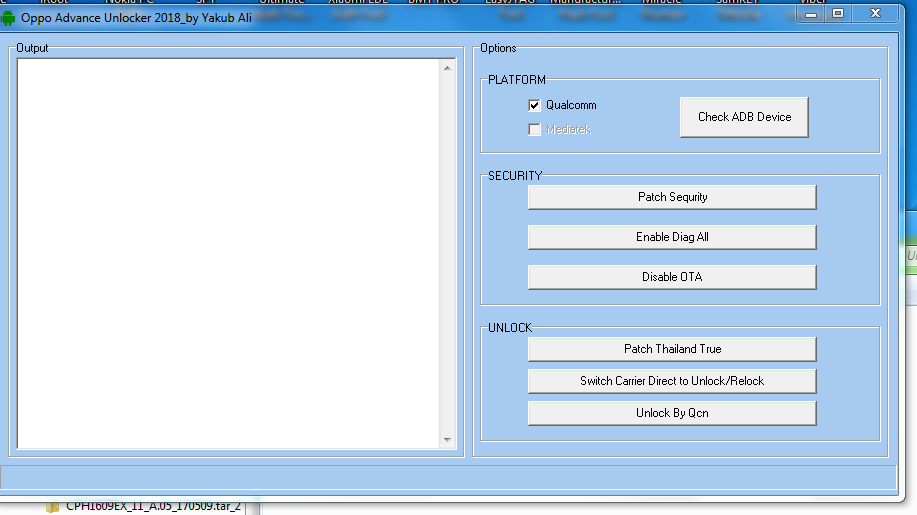Image resolution: width=917 pixels, height=515 pixels.
Task: Click Patch Thailand True button
Action: (x=672, y=349)
